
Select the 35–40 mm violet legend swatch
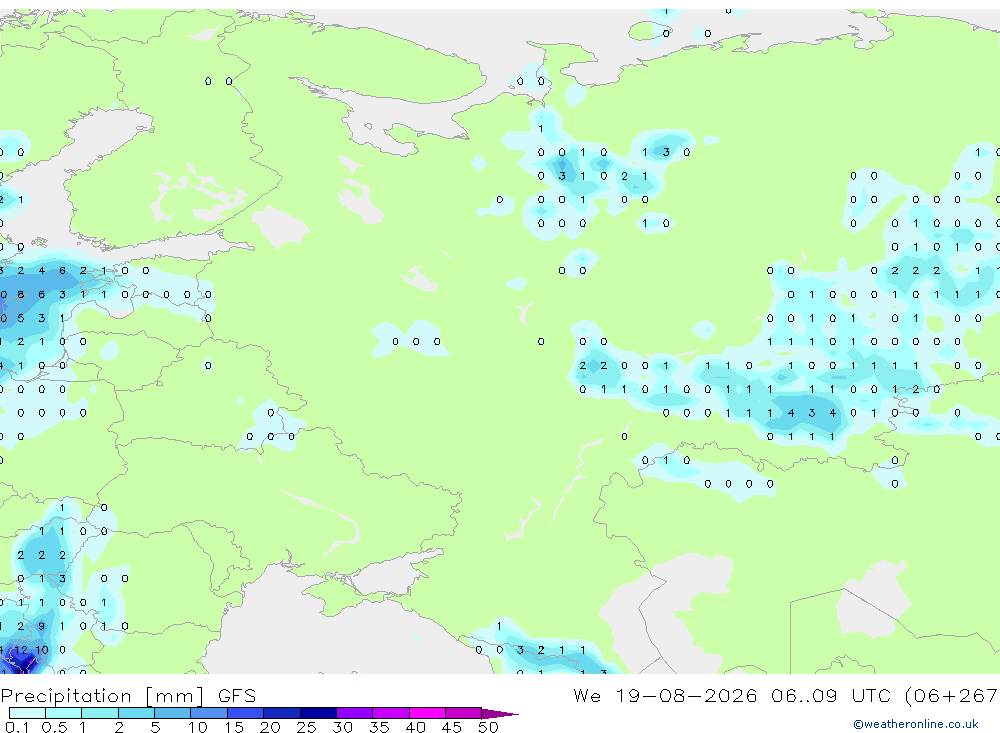[x=391, y=713]
